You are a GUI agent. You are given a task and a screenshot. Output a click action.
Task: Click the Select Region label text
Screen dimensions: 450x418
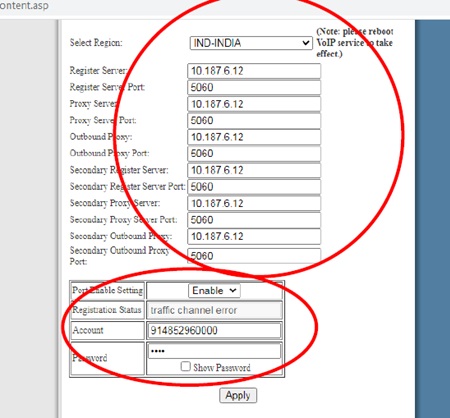click(96, 43)
